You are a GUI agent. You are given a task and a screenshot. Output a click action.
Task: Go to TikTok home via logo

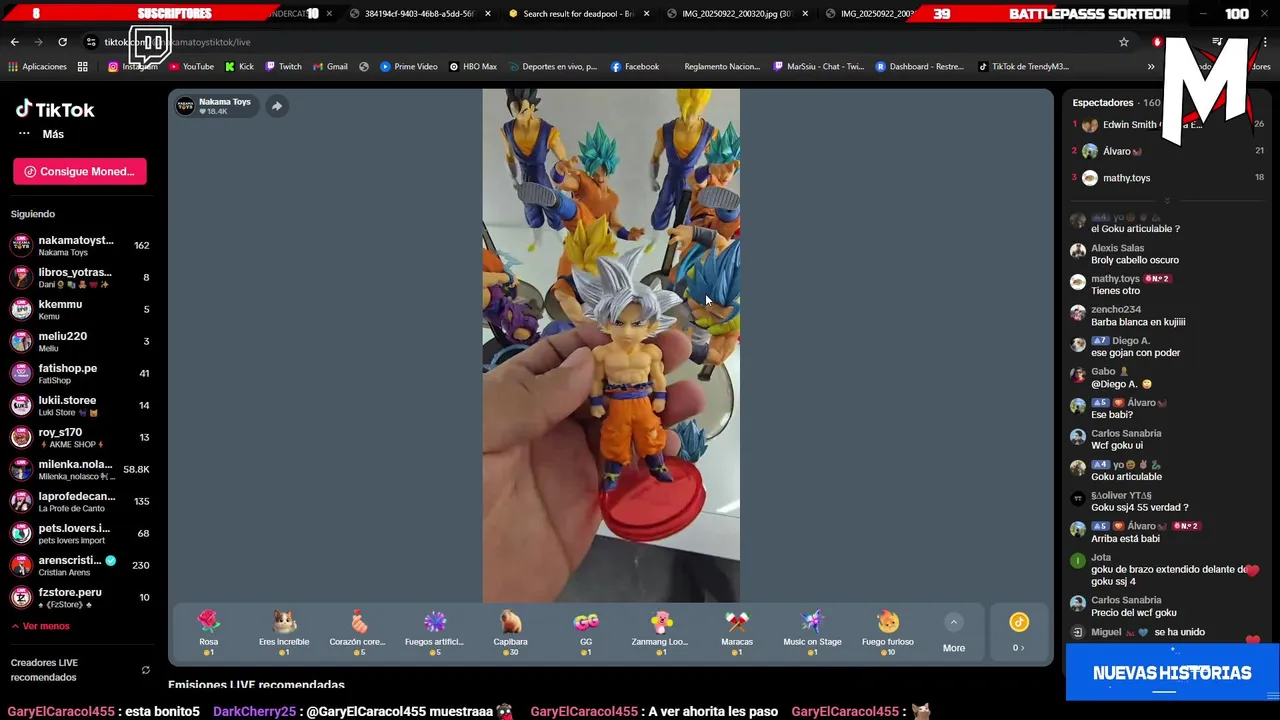[x=55, y=110]
